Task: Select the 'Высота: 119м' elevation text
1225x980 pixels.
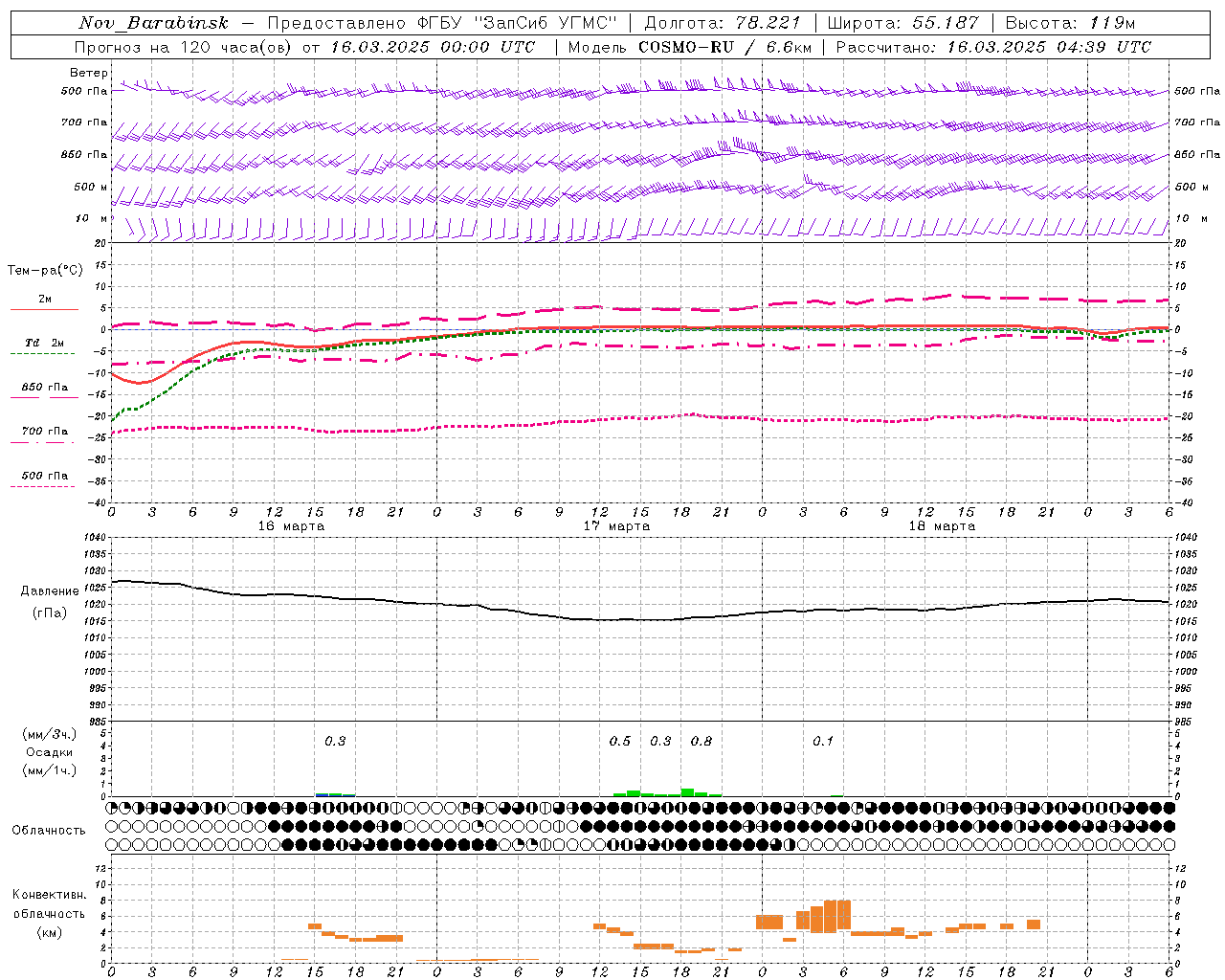Action: point(1070,23)
